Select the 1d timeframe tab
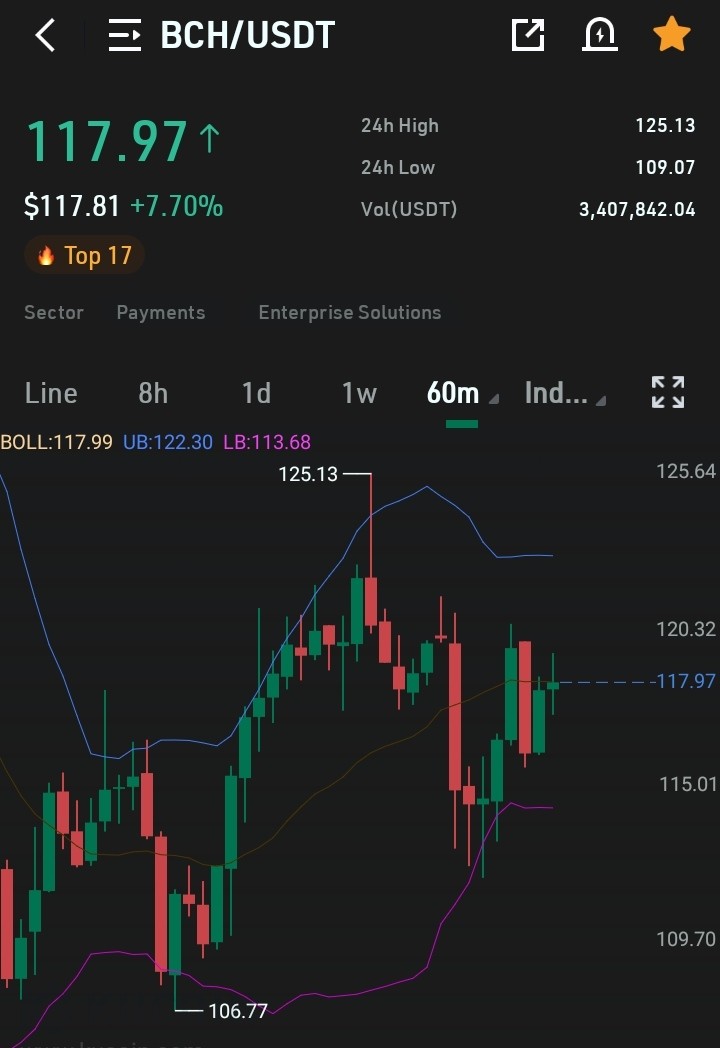Image resolution: width=720 pixels, height=1048 pixels. point(257,393)
